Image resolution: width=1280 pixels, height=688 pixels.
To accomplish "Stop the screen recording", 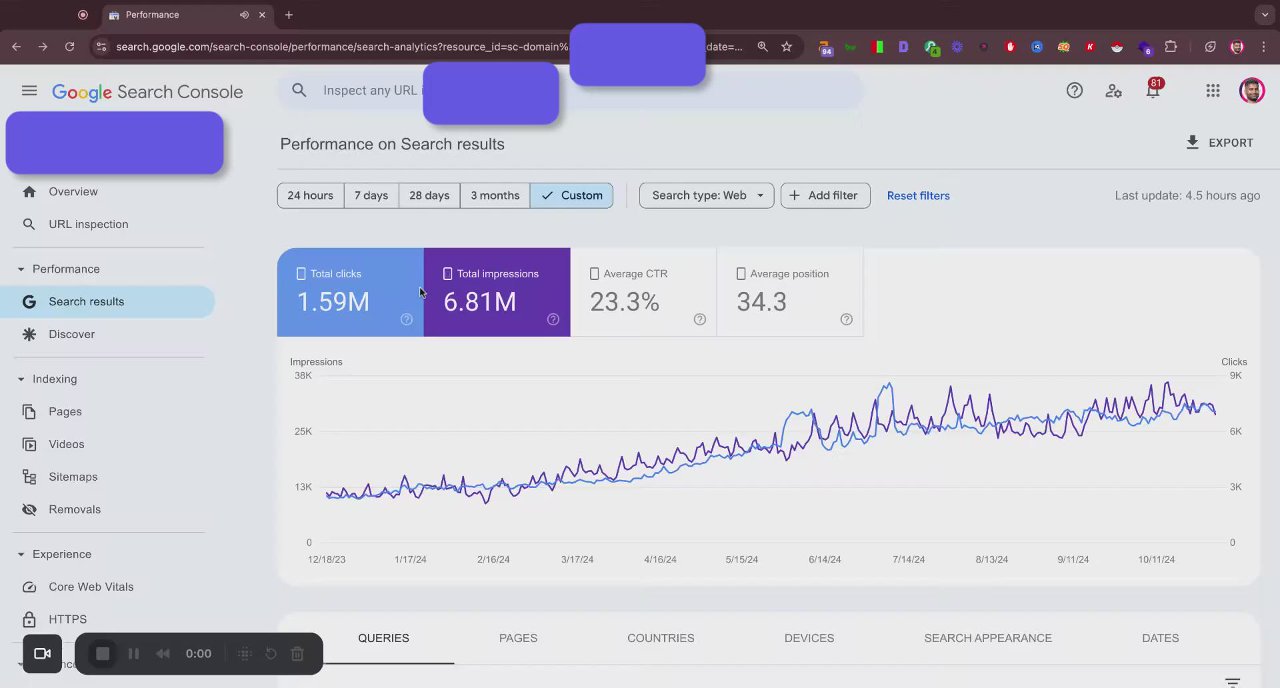I will (102, 654).
